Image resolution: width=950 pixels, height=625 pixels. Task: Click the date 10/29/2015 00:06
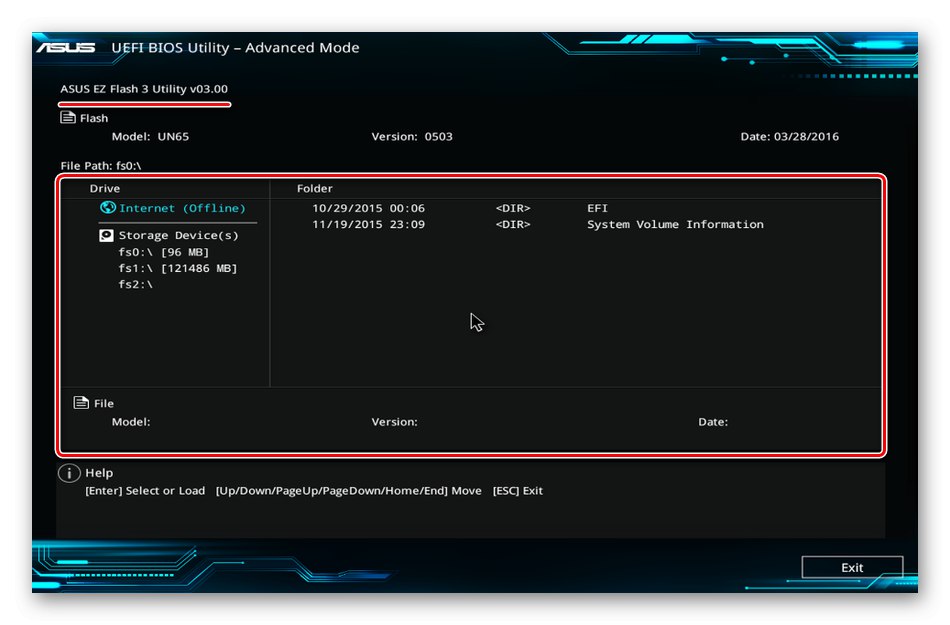(x=368, y=208)
